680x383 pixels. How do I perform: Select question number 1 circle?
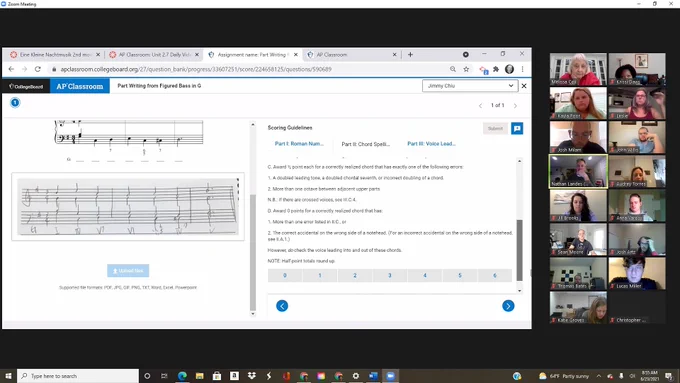(x=15, y=103)
